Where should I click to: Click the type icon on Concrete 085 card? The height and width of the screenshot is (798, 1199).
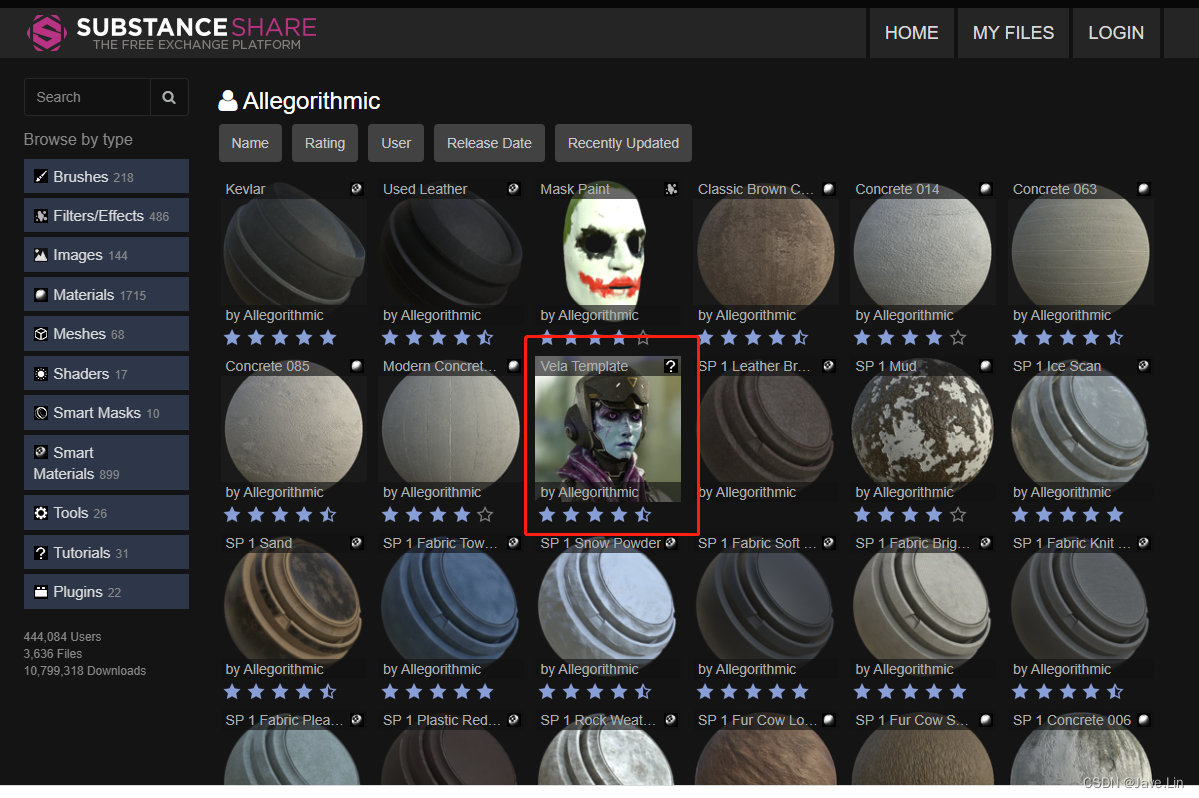click(356, 366)
